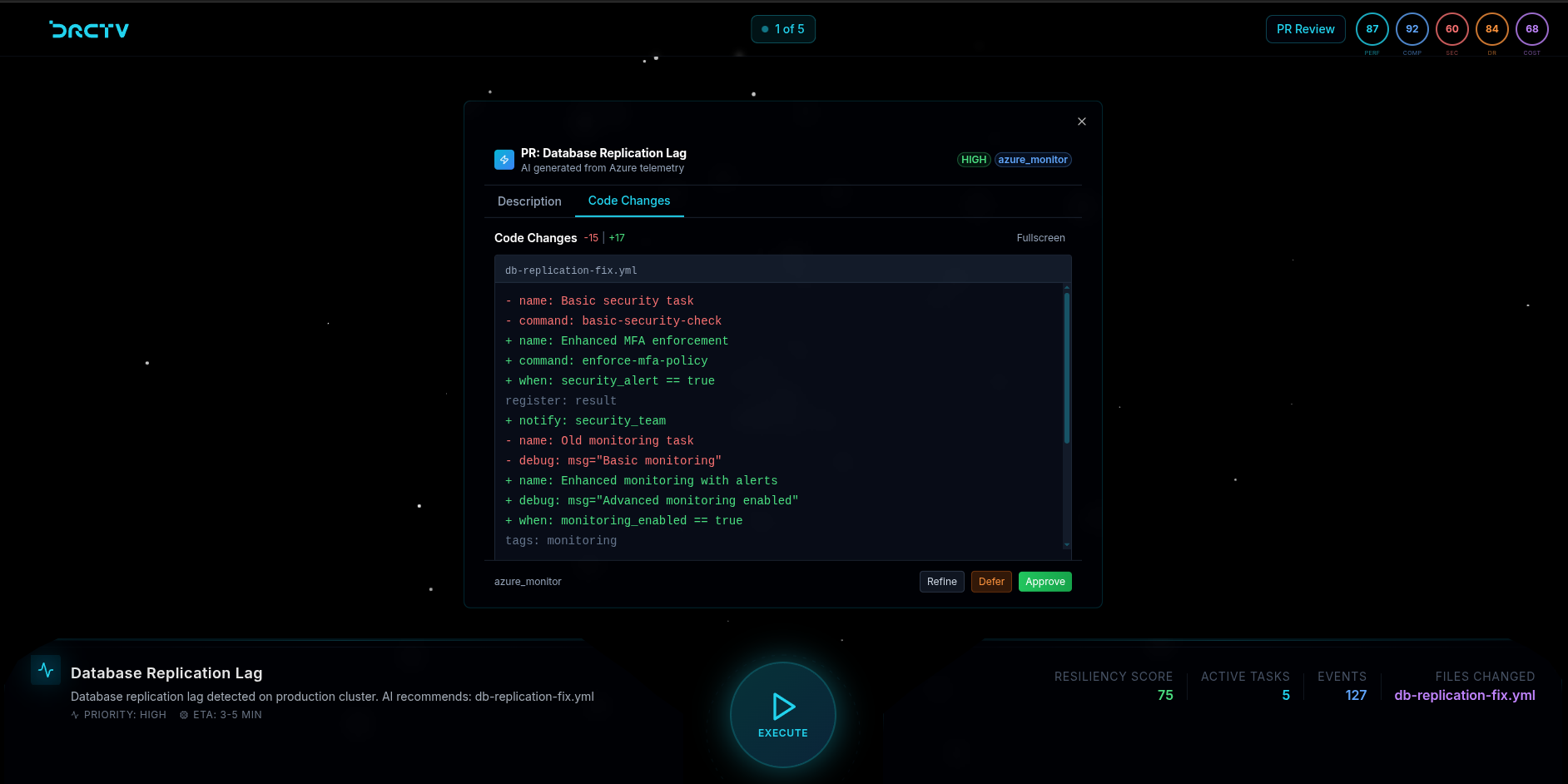Click the pulse icon beside Database Replication Lag
This screenshot has width=1568, height=784.
click(46, 670)
